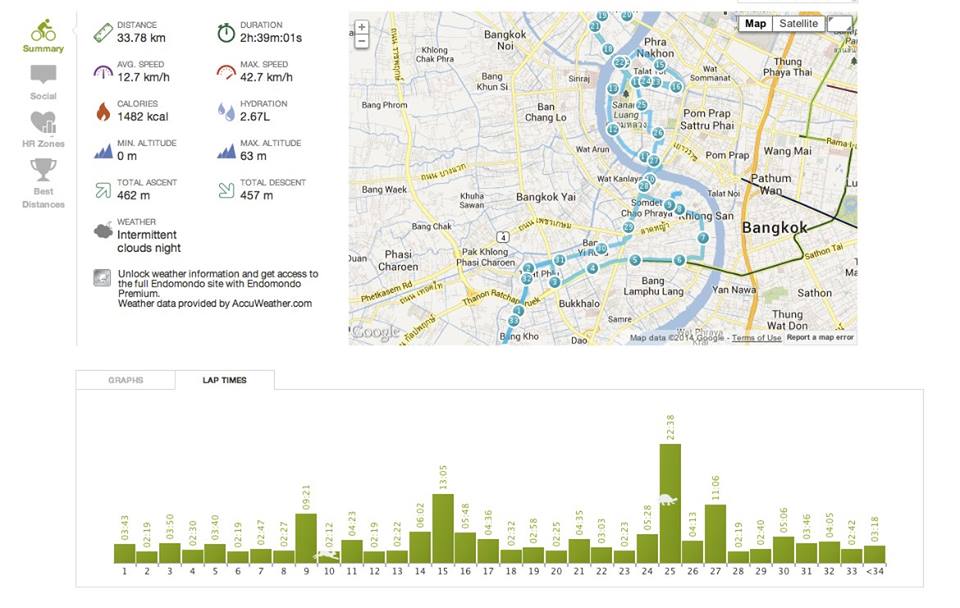
Task: Click the map zoom in plus button
Action: [x=362, y=28]
